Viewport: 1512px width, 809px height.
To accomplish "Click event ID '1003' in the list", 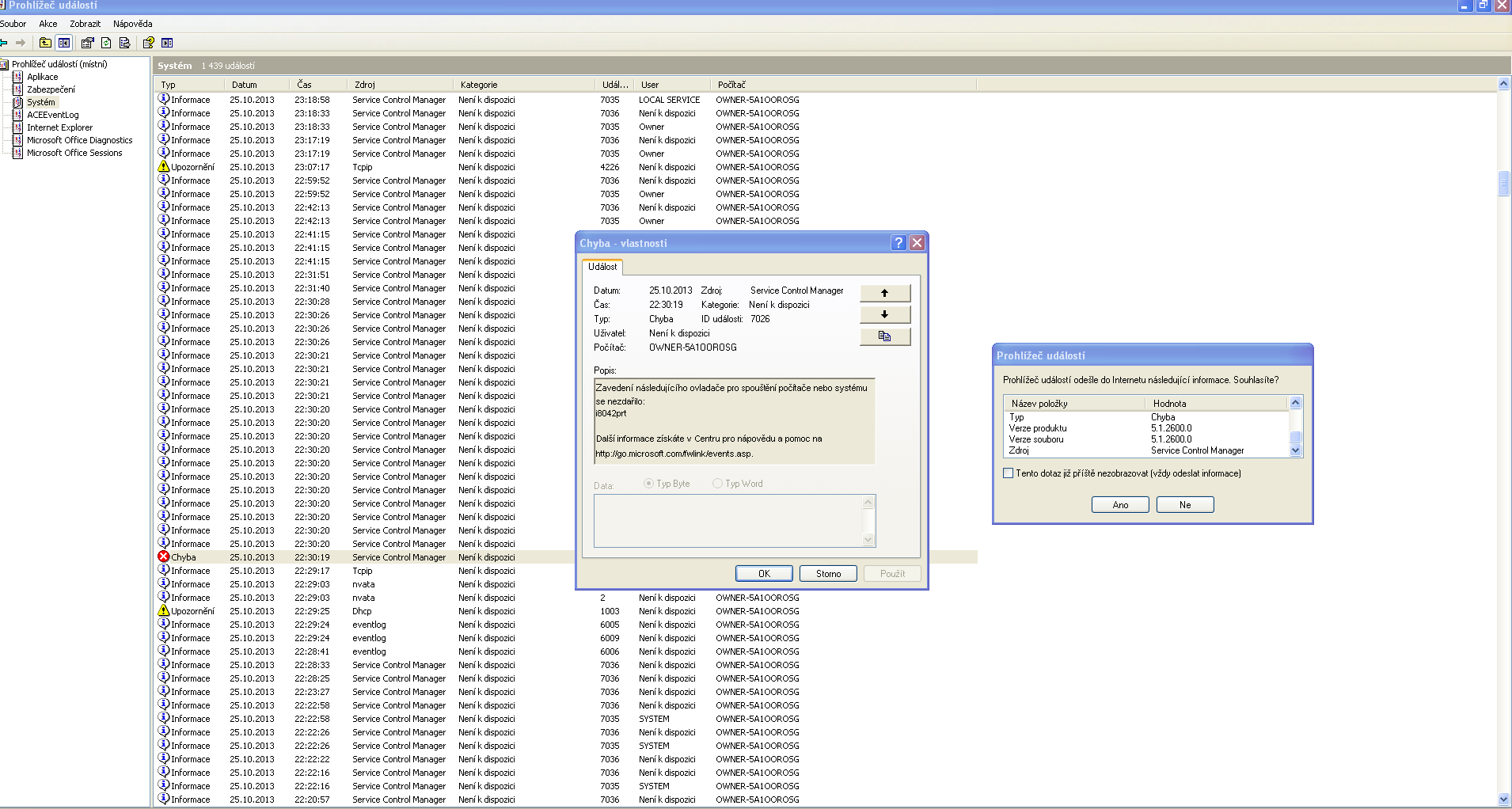I will (610, 611).
